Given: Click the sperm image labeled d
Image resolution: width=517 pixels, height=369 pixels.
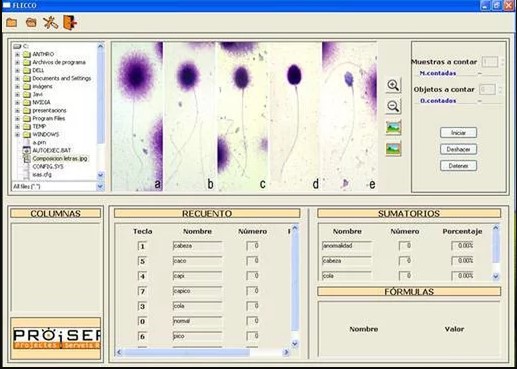Looking at the screenshot, I should coord(295,116).
